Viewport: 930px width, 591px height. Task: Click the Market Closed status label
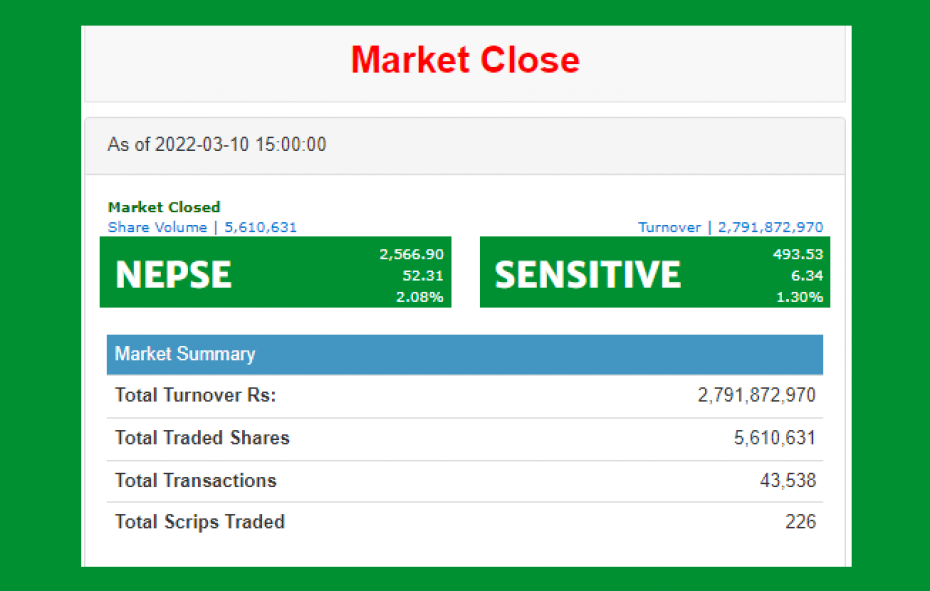tap(164, 207)
